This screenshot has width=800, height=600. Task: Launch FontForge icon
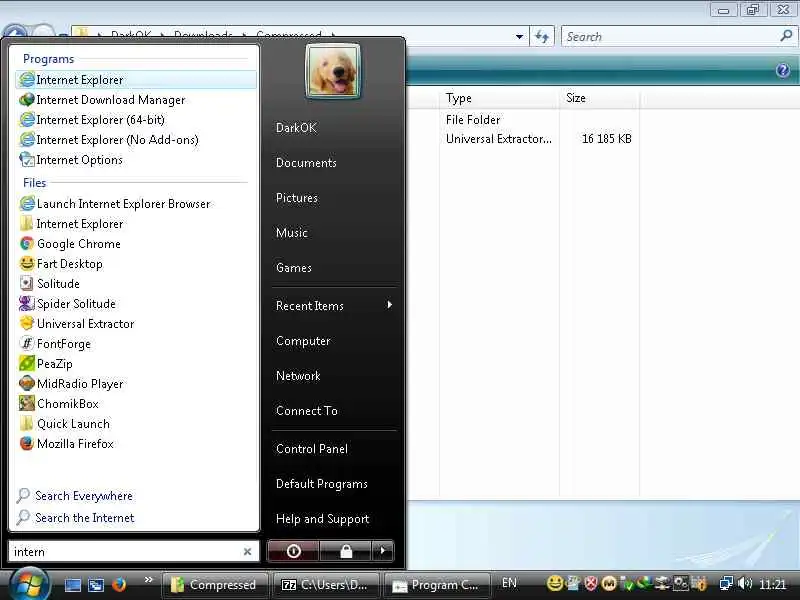coord(27,343)
